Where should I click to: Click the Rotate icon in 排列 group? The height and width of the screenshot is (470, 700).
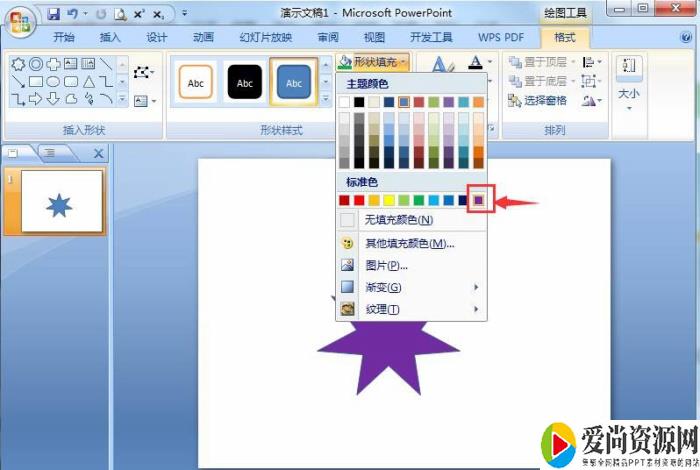tap(590, 100)
